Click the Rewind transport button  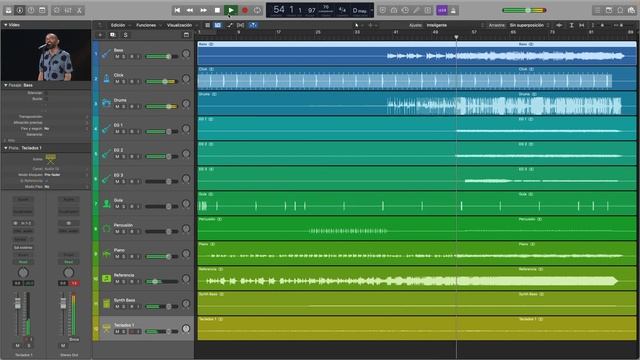190,10
